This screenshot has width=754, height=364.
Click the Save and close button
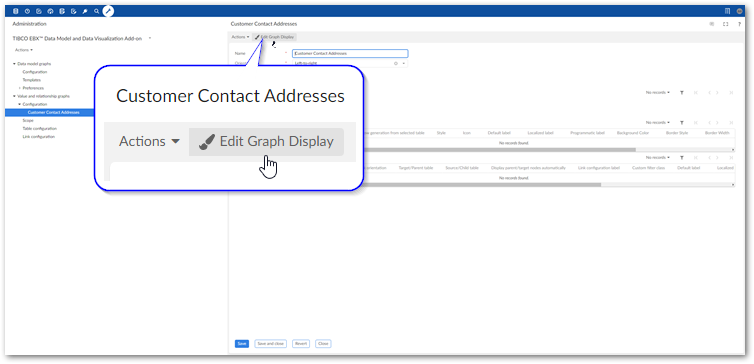(271, 344)
